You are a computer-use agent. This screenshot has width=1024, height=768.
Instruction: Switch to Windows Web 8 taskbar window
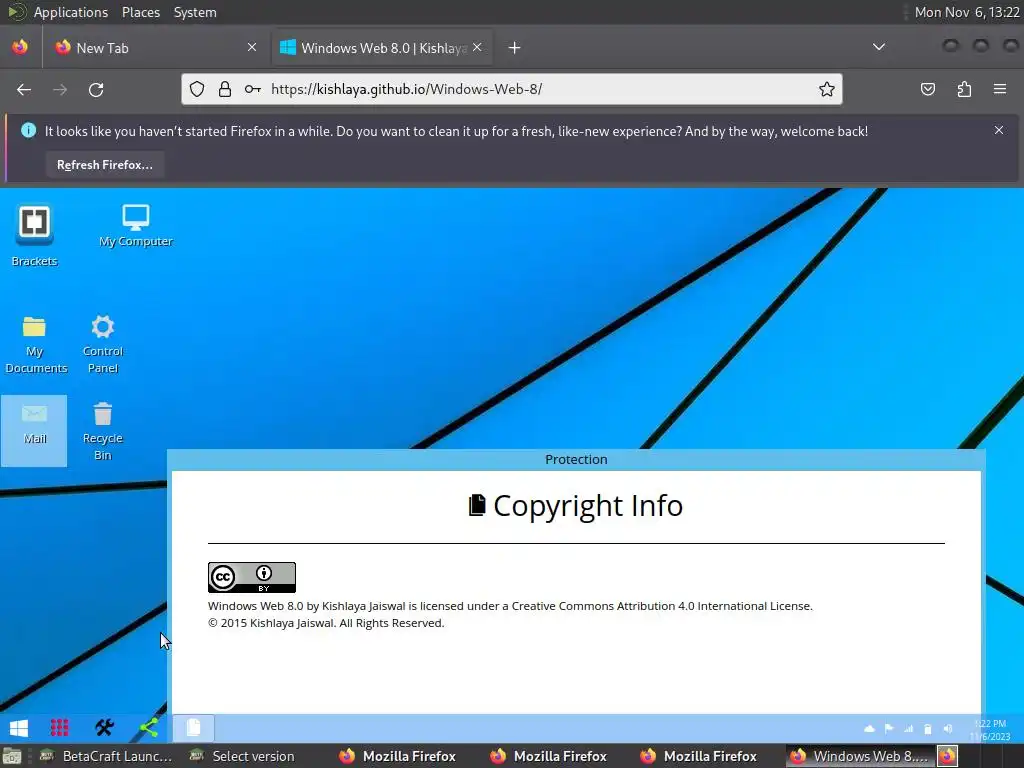click(859, 756)
